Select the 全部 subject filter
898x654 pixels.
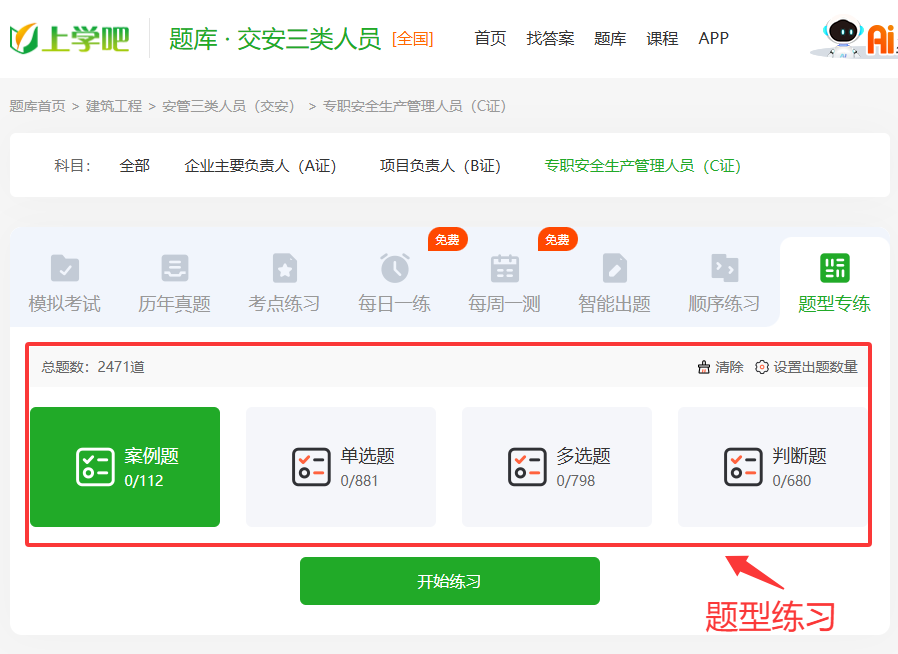coord(135,166)
